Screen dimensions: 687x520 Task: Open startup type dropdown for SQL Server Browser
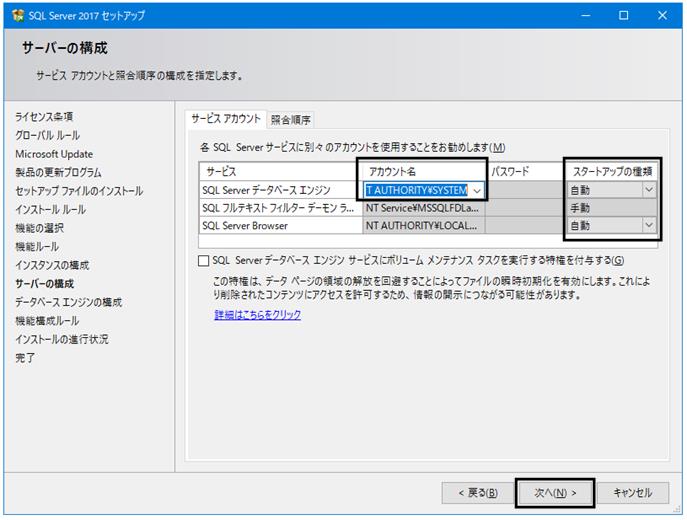tap(649, 226)
